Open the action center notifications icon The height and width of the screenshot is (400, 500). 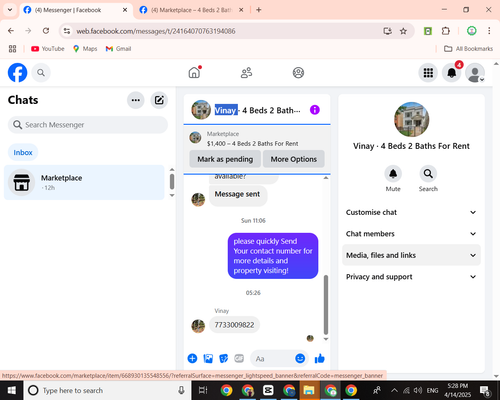coord(485,390)
